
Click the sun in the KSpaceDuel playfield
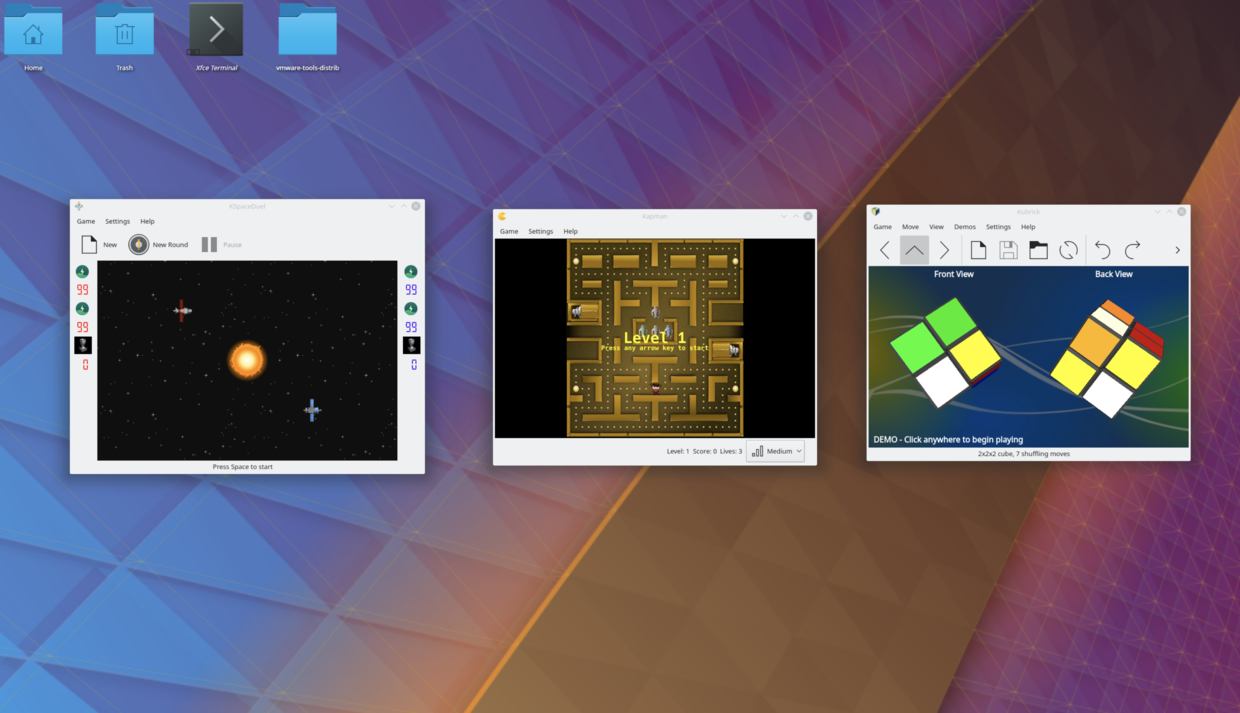click(246, 359)
